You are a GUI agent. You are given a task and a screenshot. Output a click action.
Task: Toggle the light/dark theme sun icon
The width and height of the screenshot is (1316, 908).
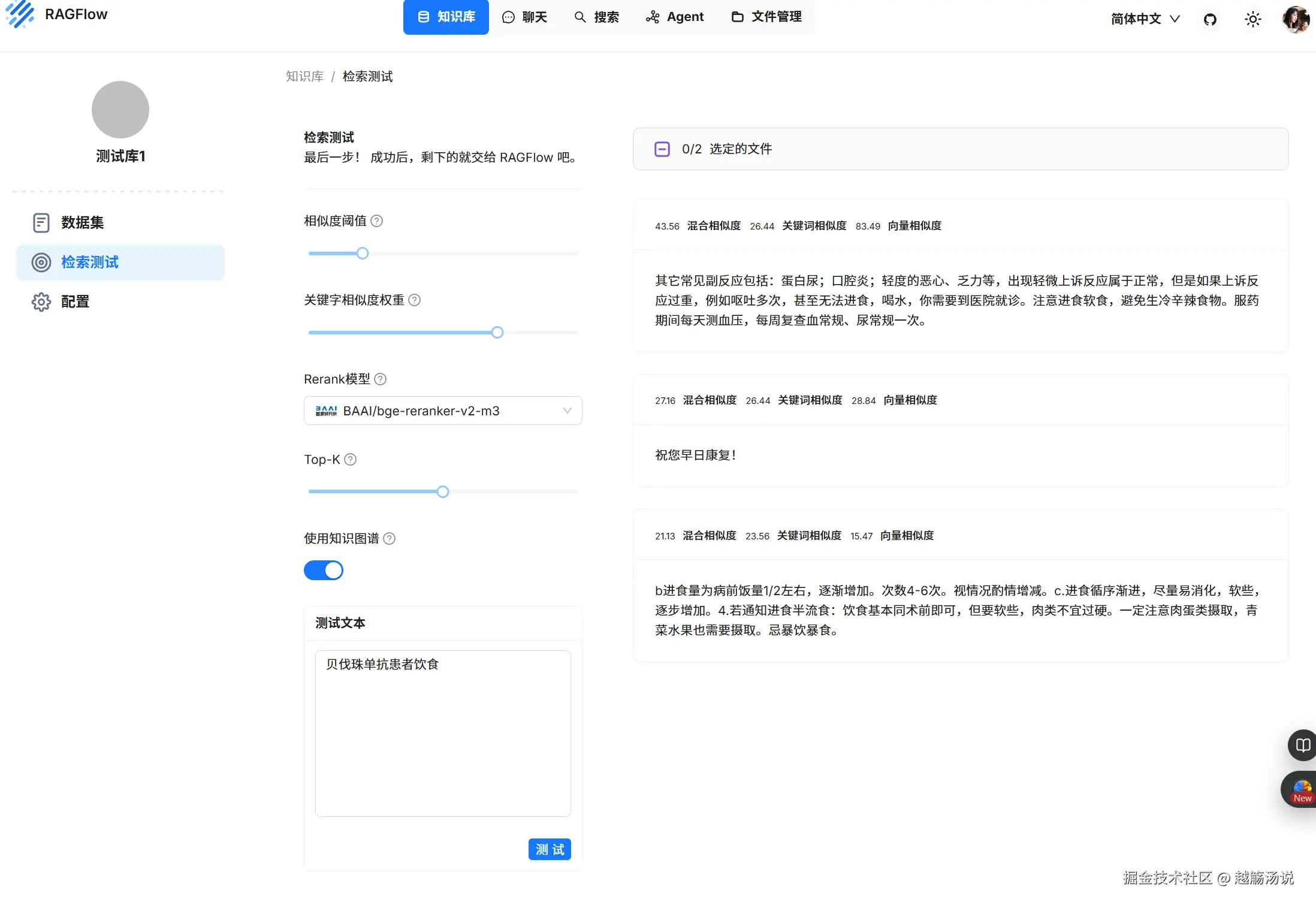(x=1252, y=19)
